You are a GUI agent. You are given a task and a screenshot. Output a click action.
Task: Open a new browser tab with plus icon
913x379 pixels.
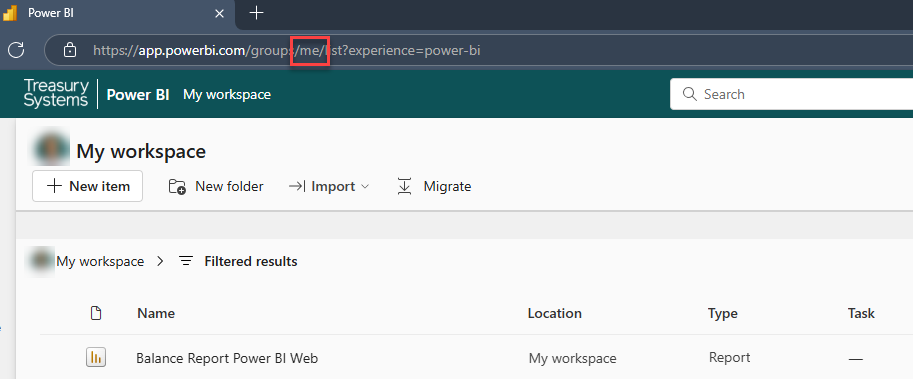pos(256,13)
